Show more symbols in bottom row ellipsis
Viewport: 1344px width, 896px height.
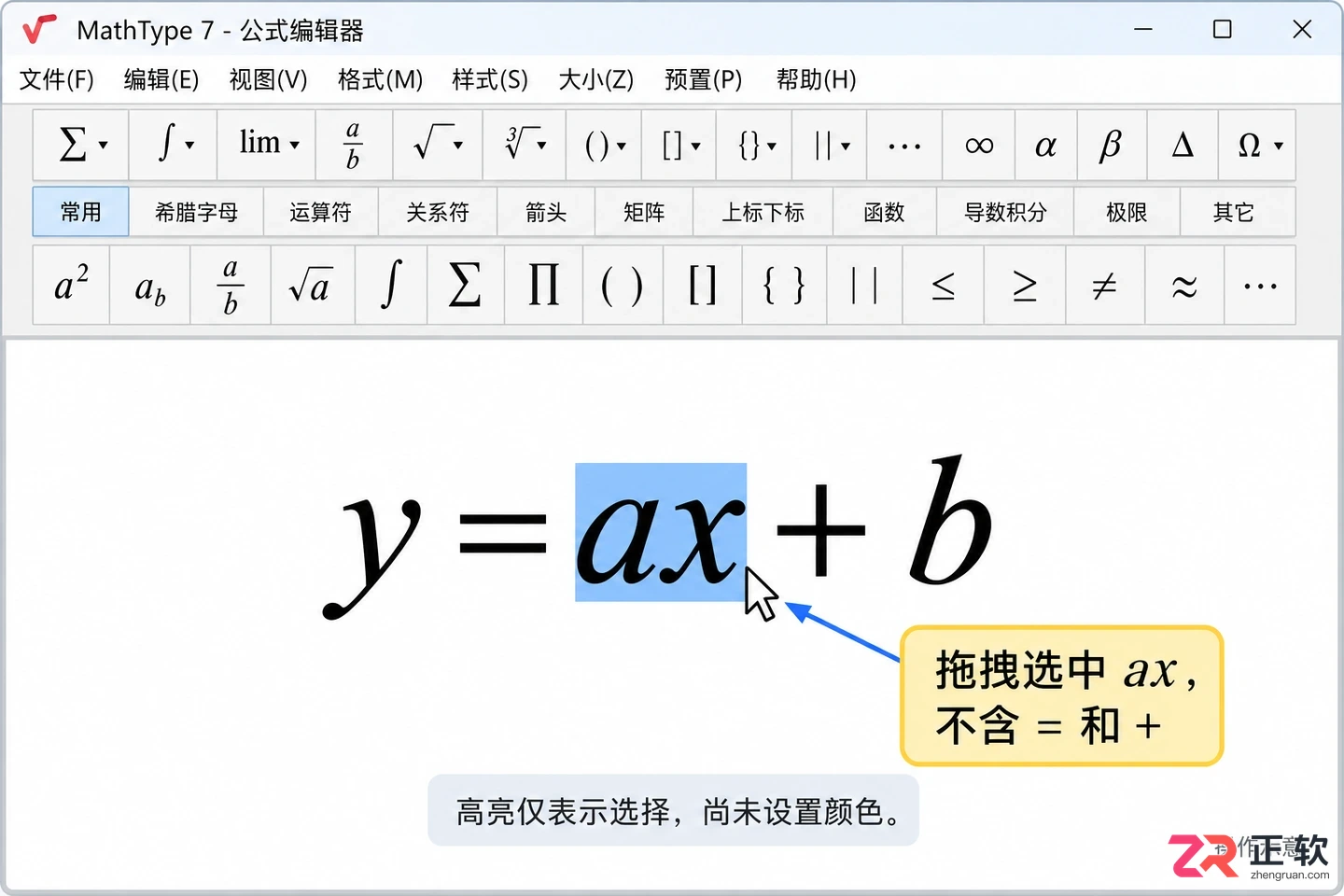click(1260, 286)
